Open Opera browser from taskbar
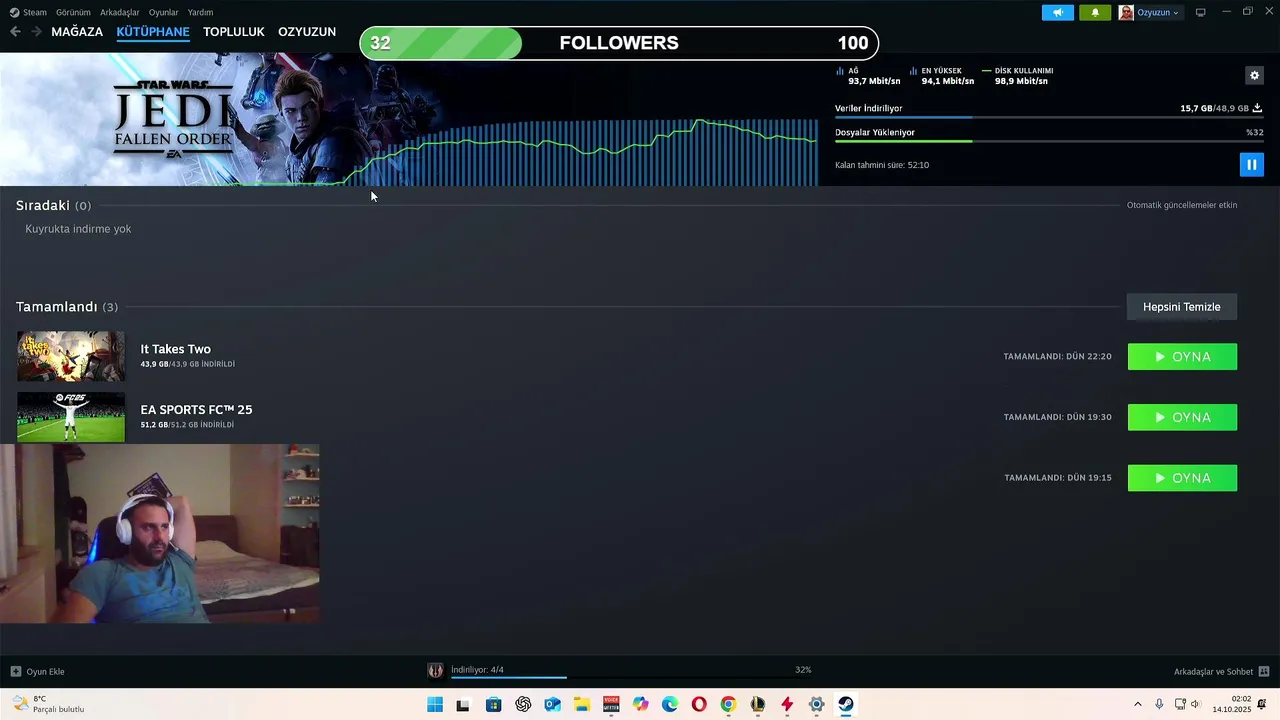1280x720 pixels. point(699,705)
